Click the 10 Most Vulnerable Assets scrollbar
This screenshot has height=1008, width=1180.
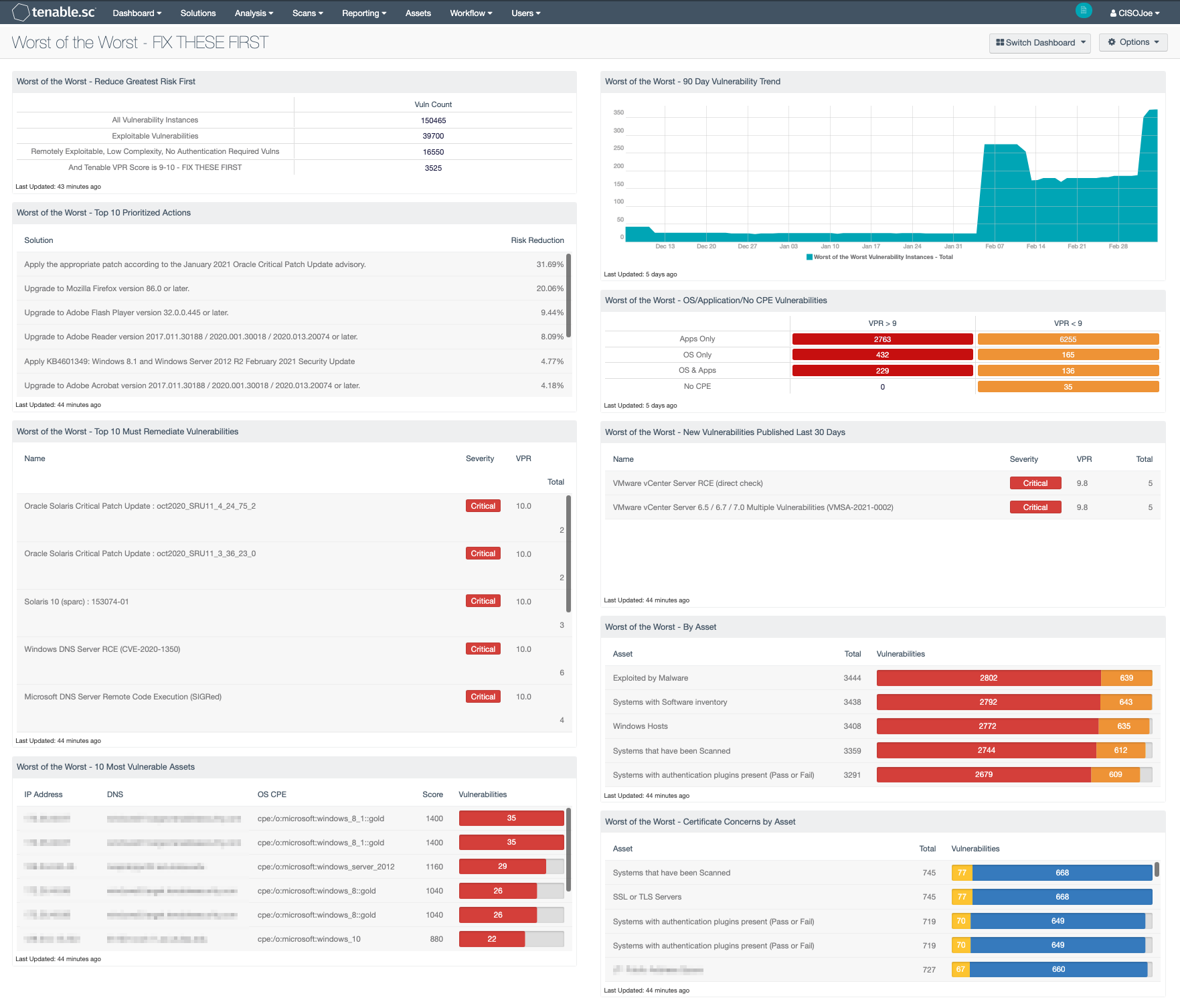pos(568,849)
